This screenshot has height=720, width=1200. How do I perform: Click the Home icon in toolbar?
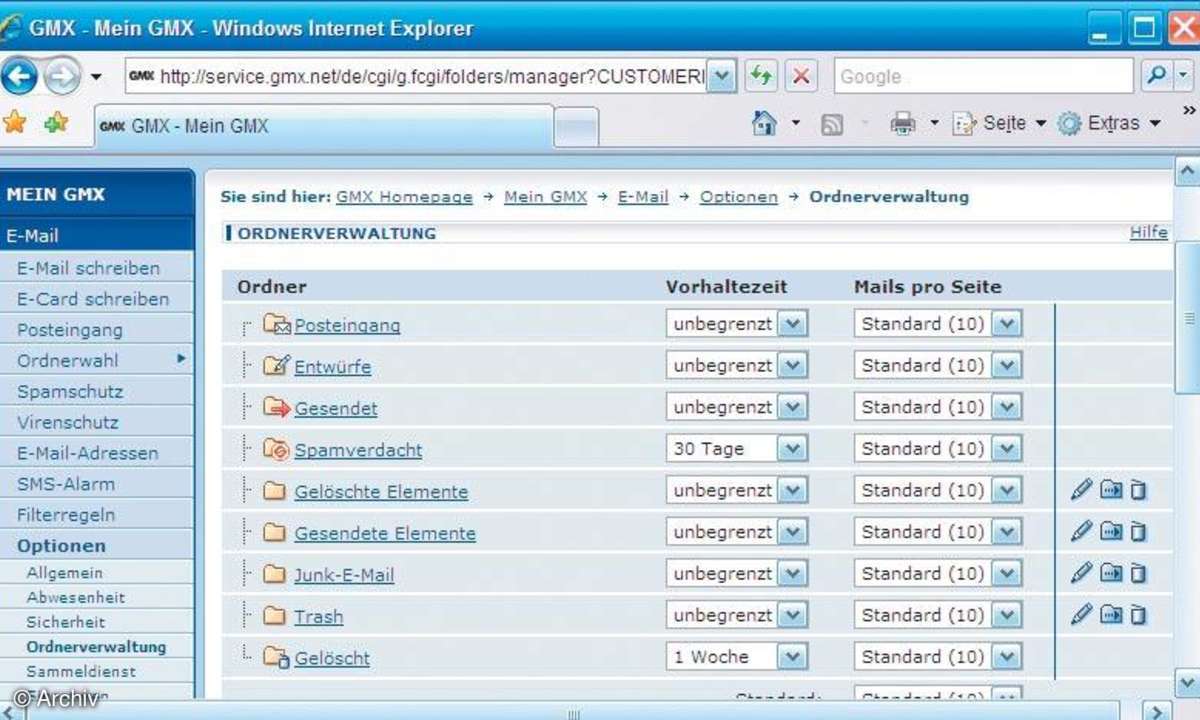point(764,123)
